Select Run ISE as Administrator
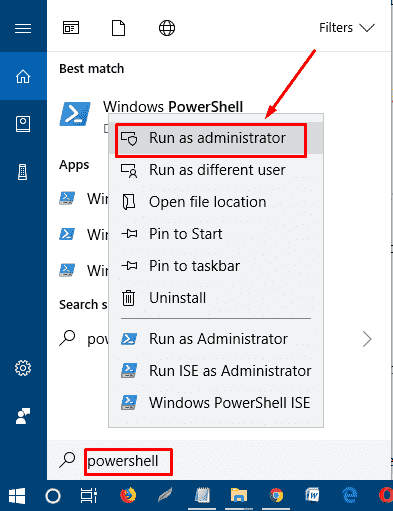This screenshot has height=511, width=393. [216, 371]
